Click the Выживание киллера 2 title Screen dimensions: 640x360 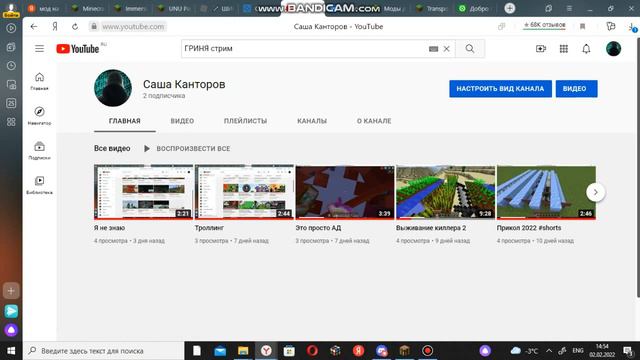tap(431, 228)
